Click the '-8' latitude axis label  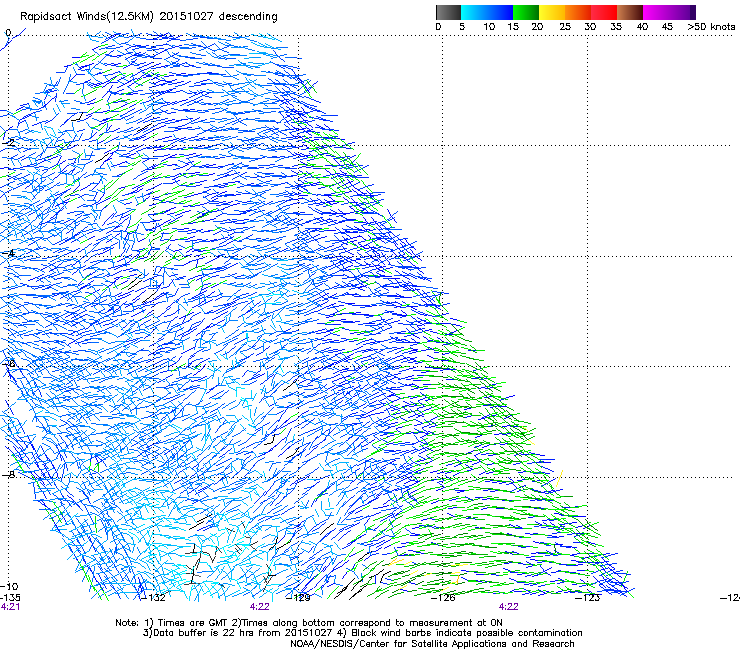[8, 474]
